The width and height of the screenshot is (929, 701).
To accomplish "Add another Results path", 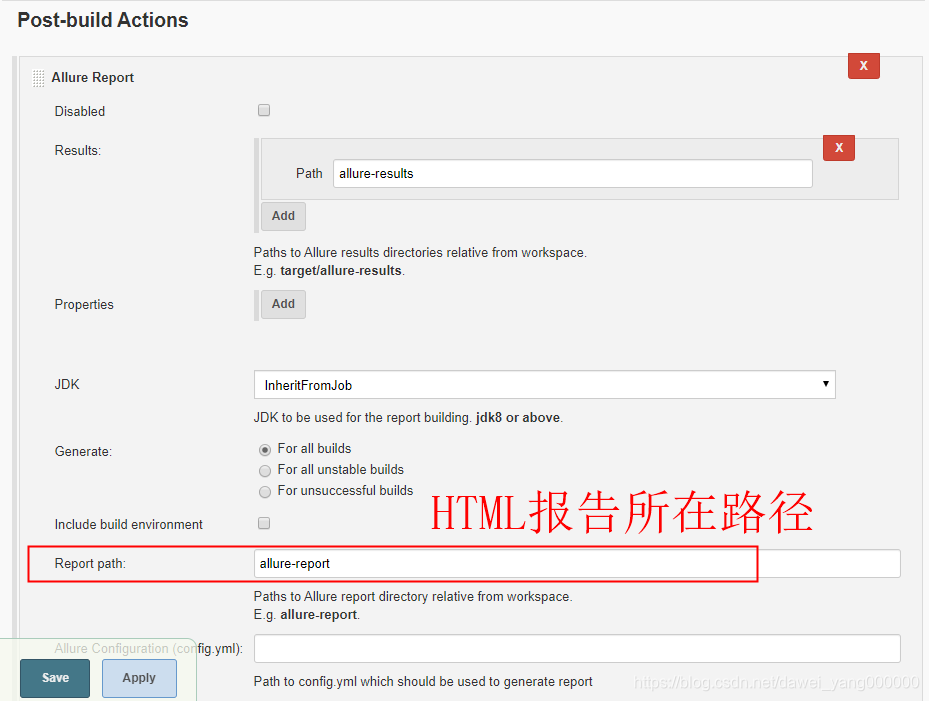I will click(283, 216).
